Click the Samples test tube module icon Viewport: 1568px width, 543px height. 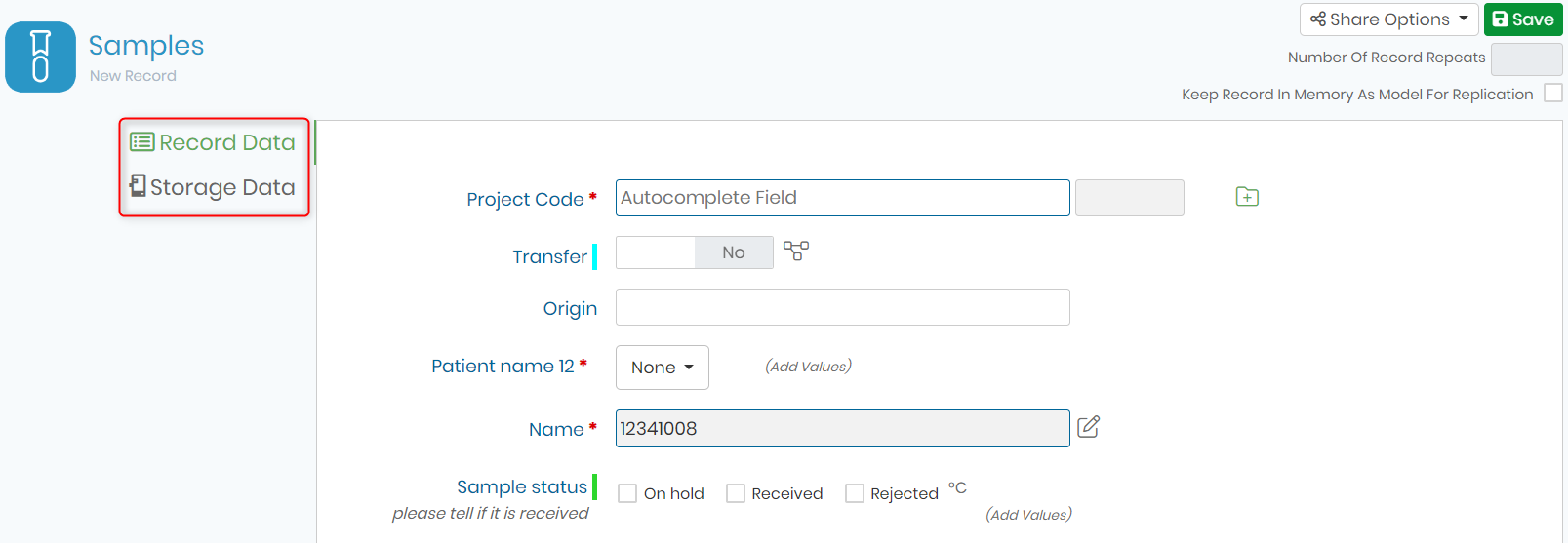[x=40, y=57]
